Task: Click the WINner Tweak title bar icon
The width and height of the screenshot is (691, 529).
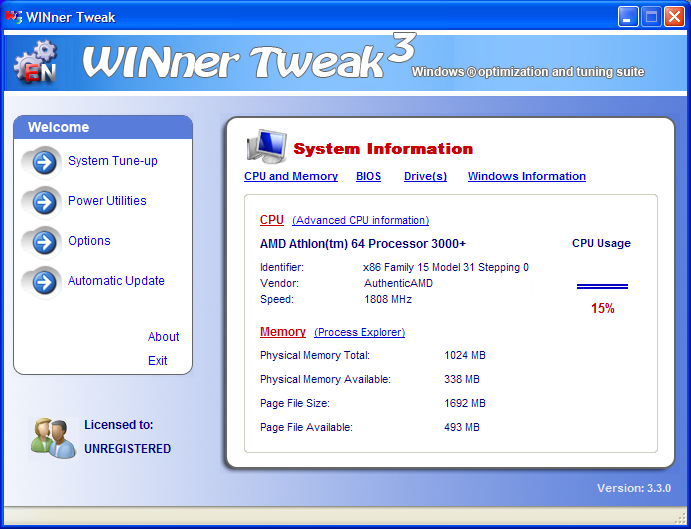Action: (14, 17)
